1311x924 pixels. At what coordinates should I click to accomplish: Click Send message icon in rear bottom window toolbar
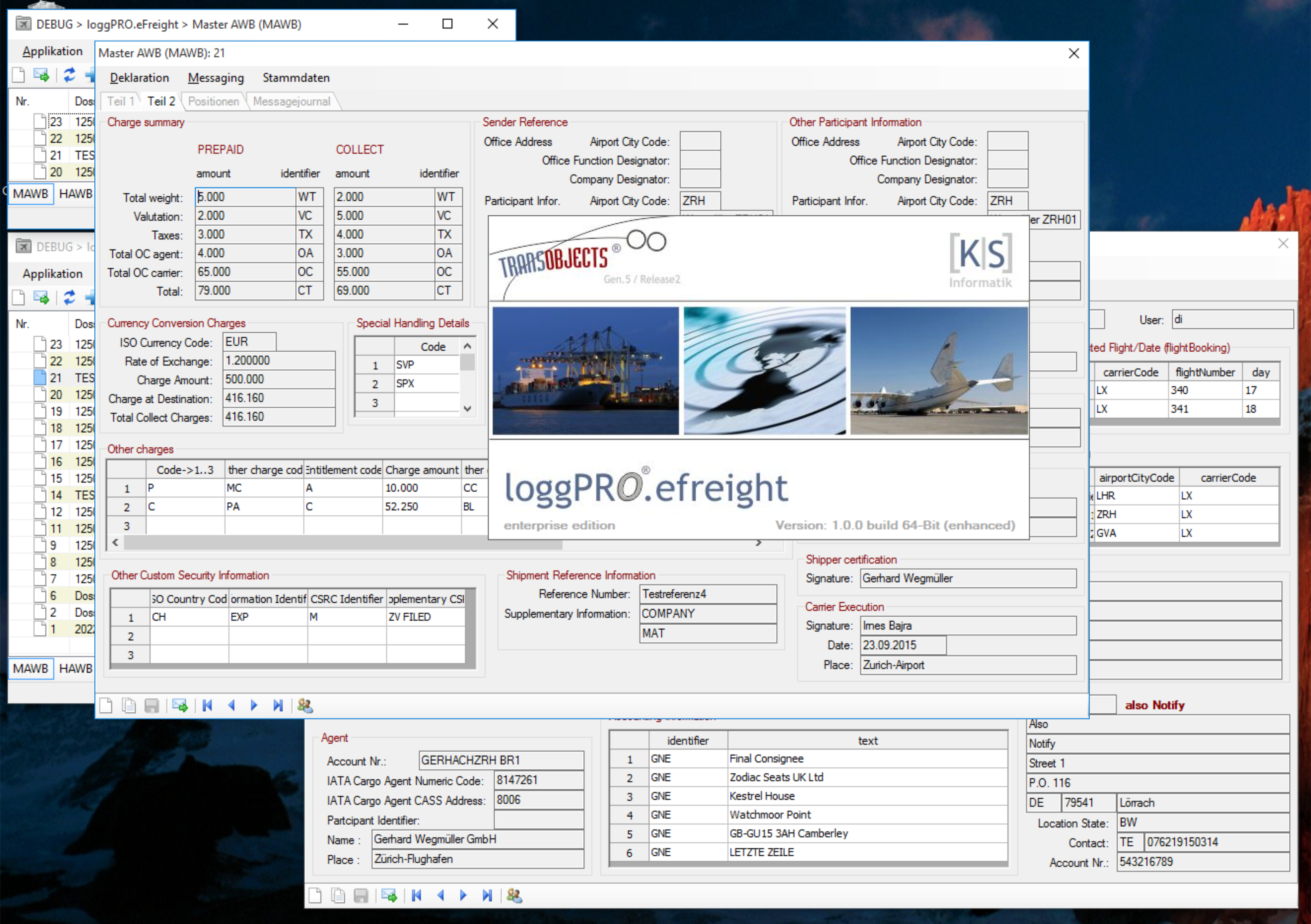click(389, 895)
